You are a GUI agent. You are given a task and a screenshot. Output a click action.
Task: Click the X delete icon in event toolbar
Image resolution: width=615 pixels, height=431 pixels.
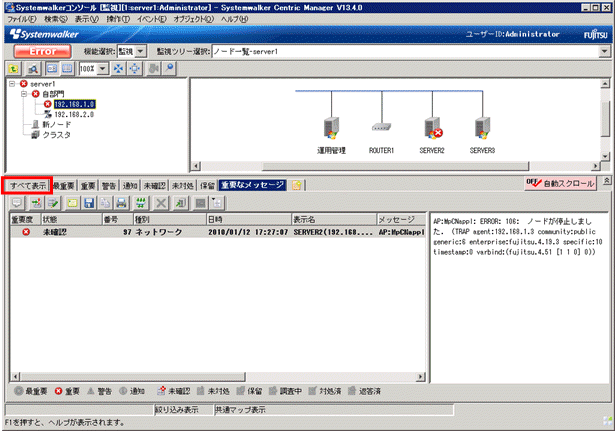coord(161,203)
